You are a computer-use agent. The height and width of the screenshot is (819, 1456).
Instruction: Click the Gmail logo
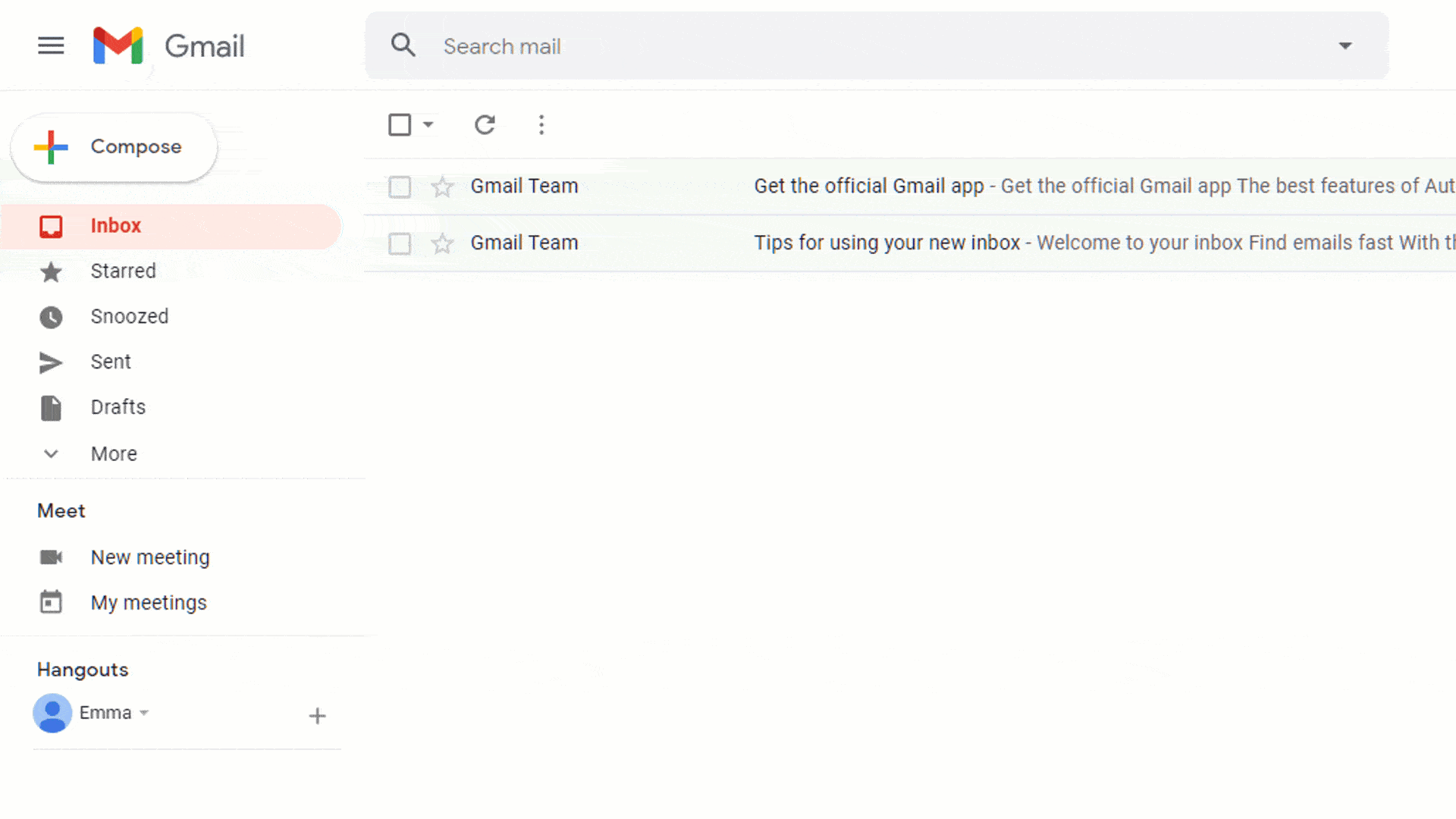coord(168,45)
